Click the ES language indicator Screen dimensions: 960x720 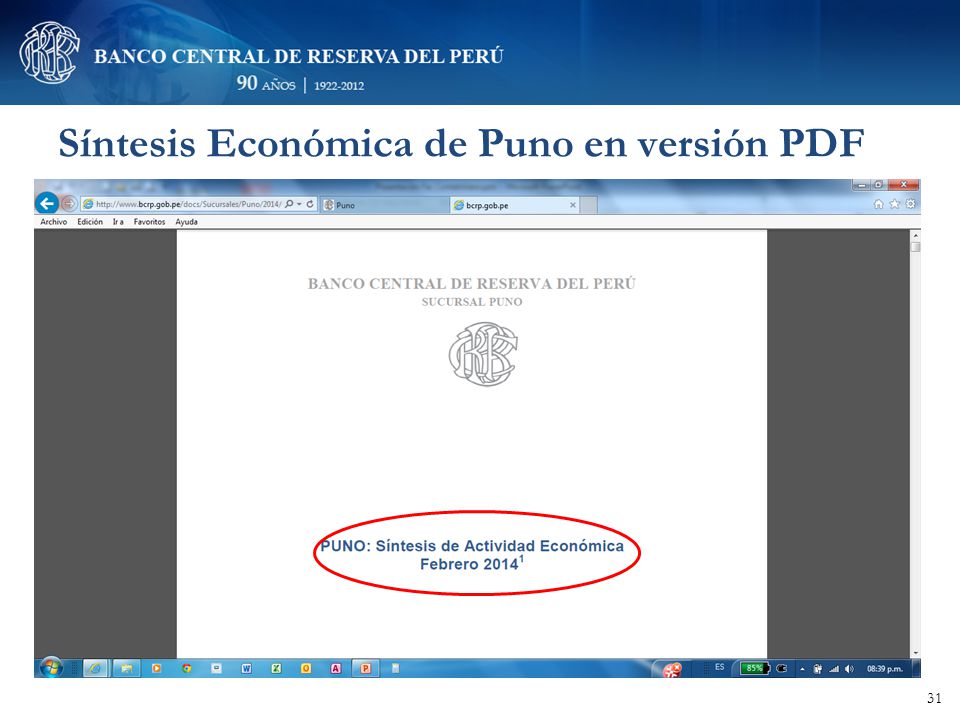pyautogui.click(x=719, y=667)
